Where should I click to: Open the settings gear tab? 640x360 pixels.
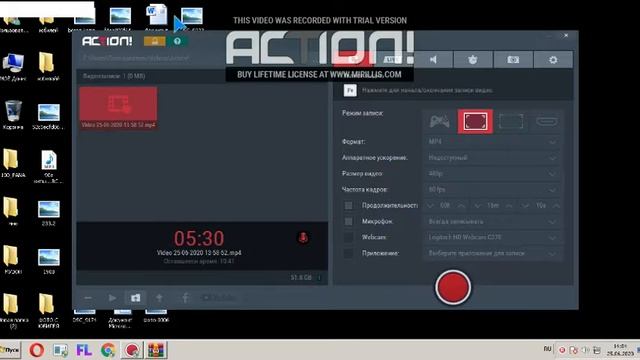(x=553, y=60)
